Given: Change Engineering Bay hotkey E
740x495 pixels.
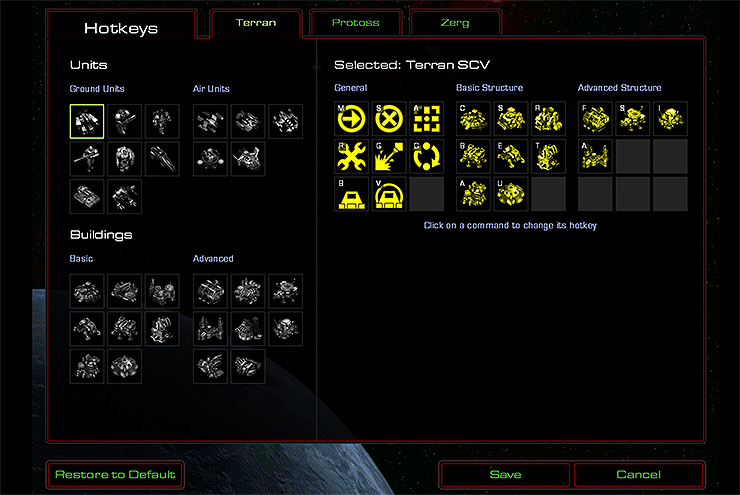Looking at the screenshot, I should click(x=511, y=156).
